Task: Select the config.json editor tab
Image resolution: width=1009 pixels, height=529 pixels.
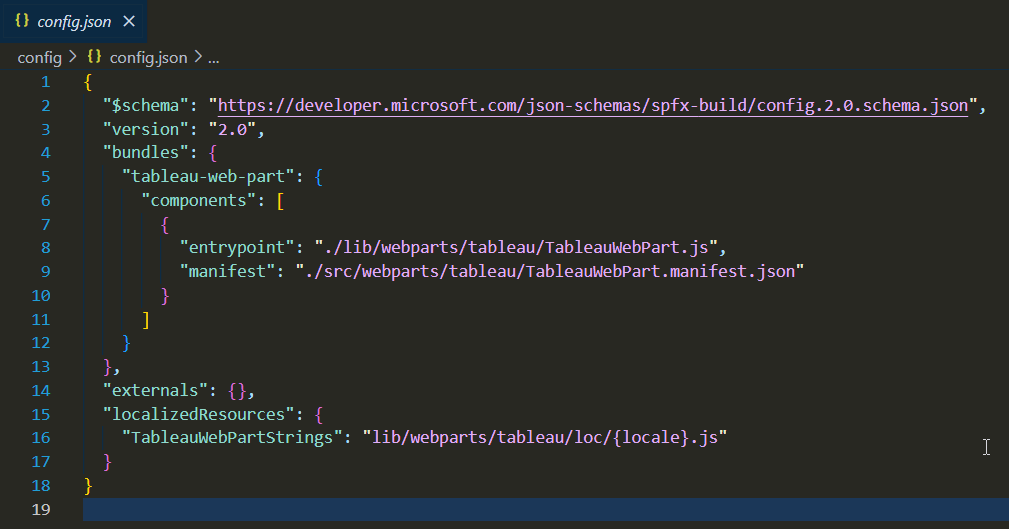Action: (x=74, y=22)
